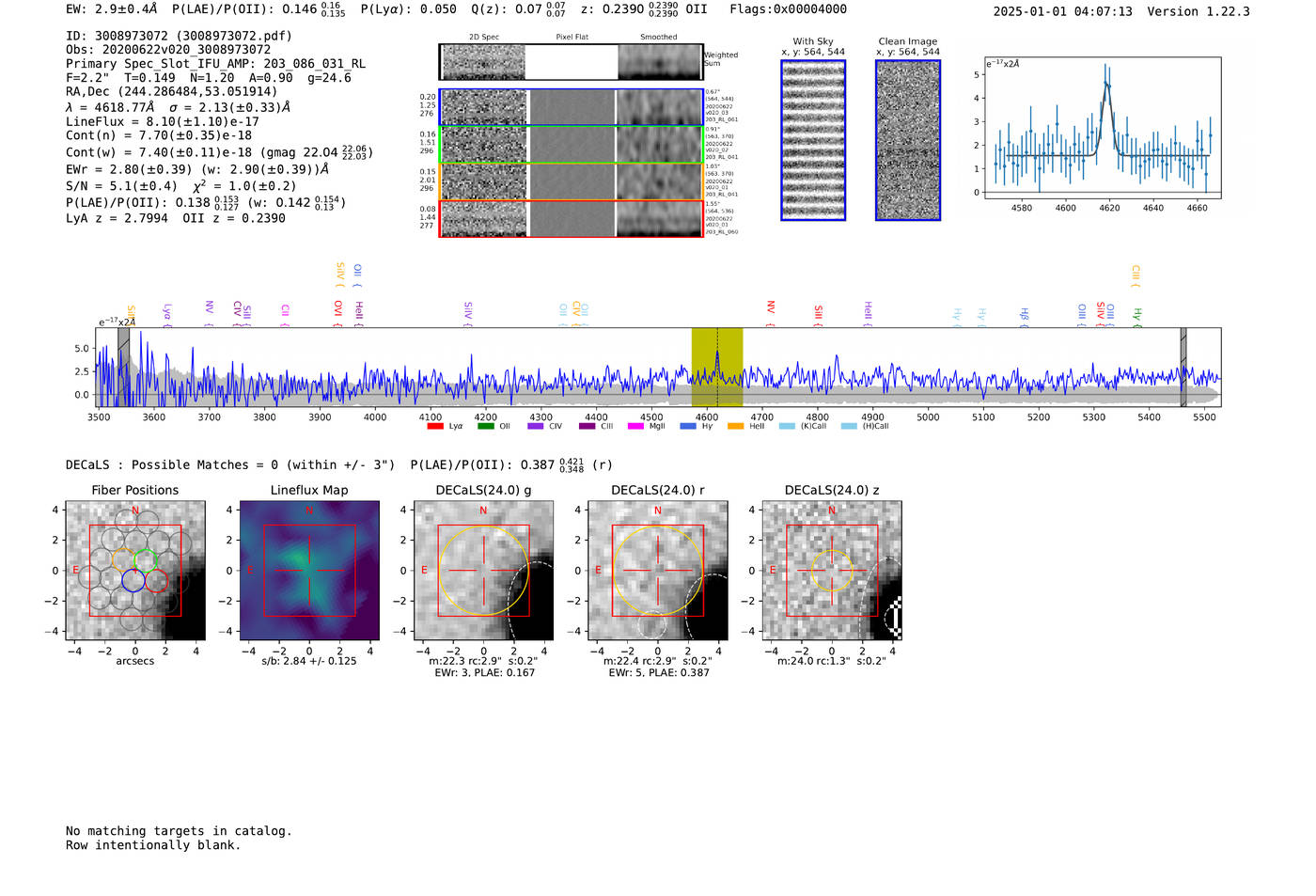Click the EWr: 5. PLAE: 0.387 caption
1316x896 pixels.
658,673
